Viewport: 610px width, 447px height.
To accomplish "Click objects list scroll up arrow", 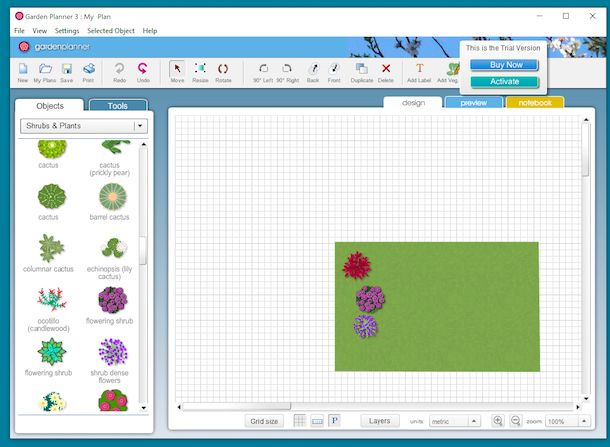I will pos(144,144).
